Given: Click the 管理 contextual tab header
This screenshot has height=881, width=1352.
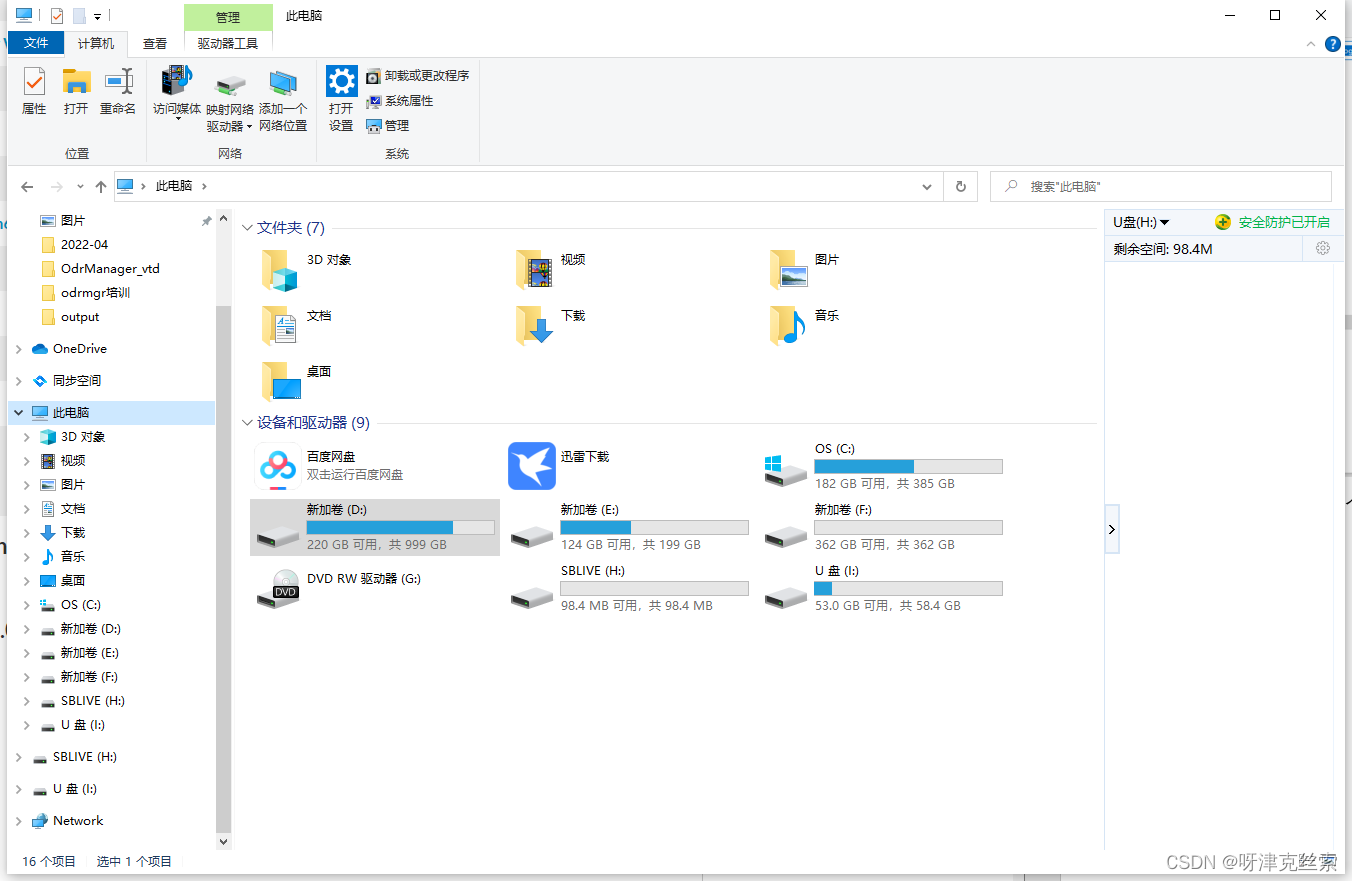Looking at the screenshot, I should pyautogui.click(x=228, y=17).
